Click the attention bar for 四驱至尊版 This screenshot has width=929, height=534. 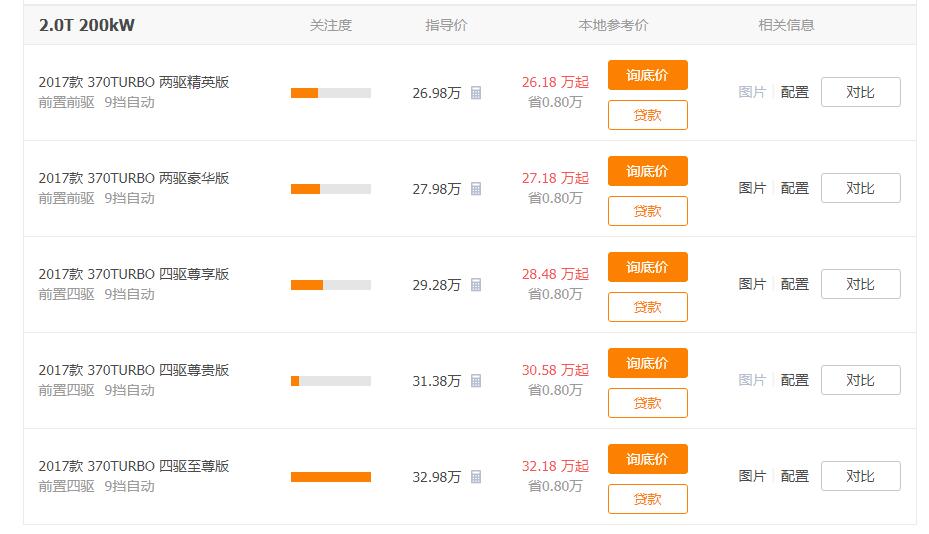(331, 477)
